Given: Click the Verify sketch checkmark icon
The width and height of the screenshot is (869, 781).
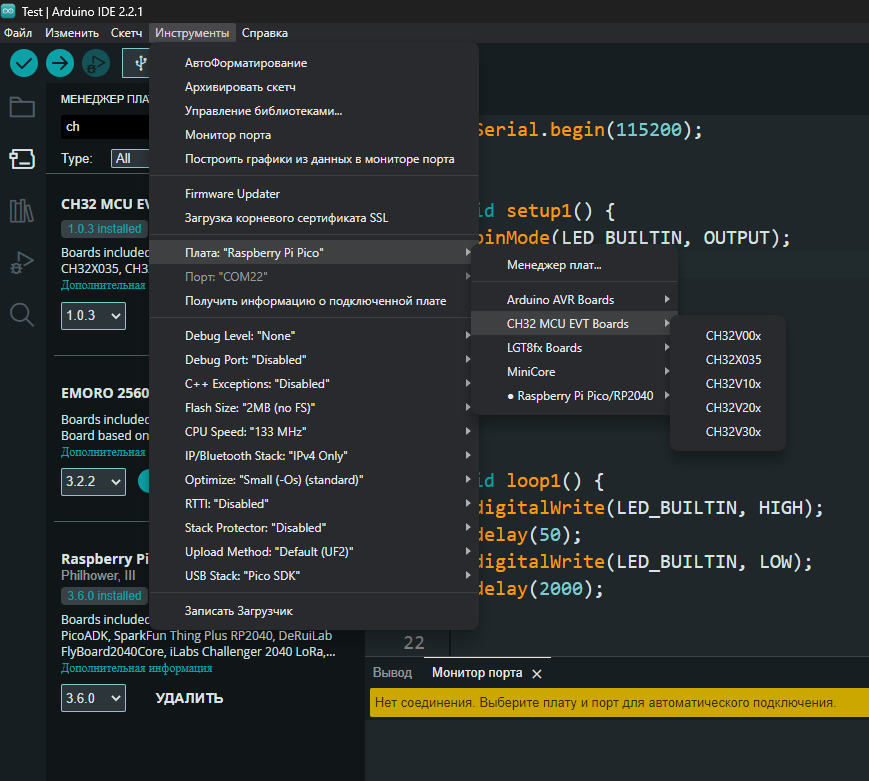Looking at the screenshot, I should [x=24, y=63].
